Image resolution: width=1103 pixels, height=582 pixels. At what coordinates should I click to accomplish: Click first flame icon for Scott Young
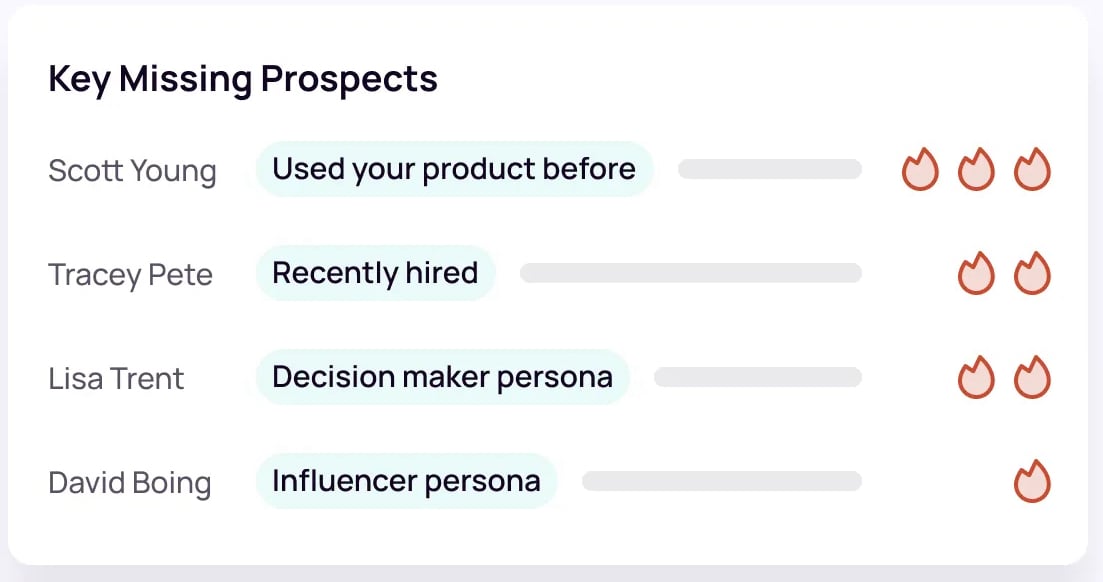tap(920, 170)
